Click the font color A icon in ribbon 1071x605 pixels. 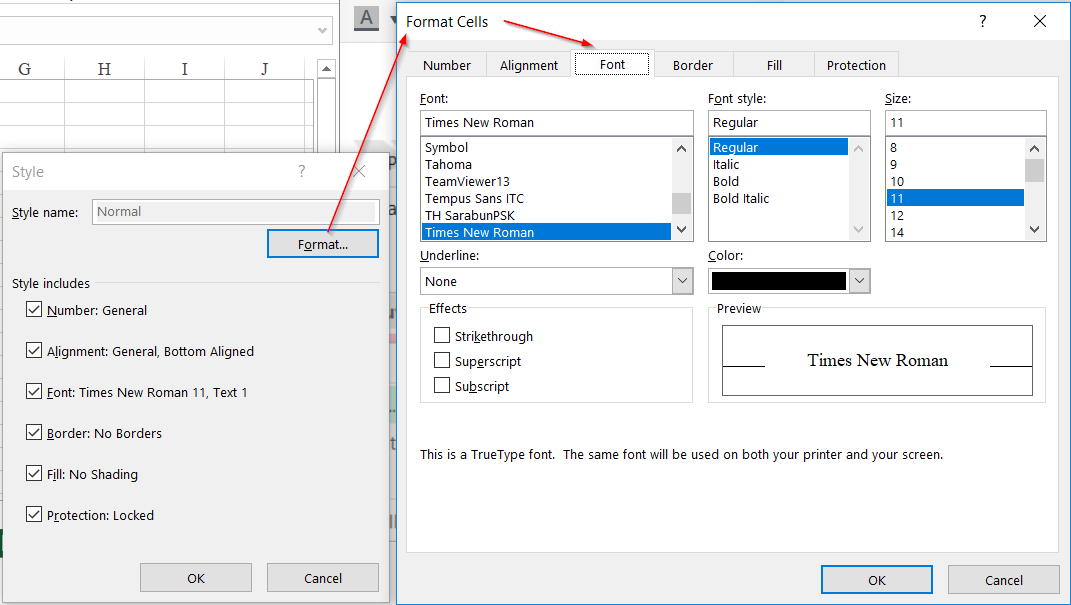pos(366,18)
